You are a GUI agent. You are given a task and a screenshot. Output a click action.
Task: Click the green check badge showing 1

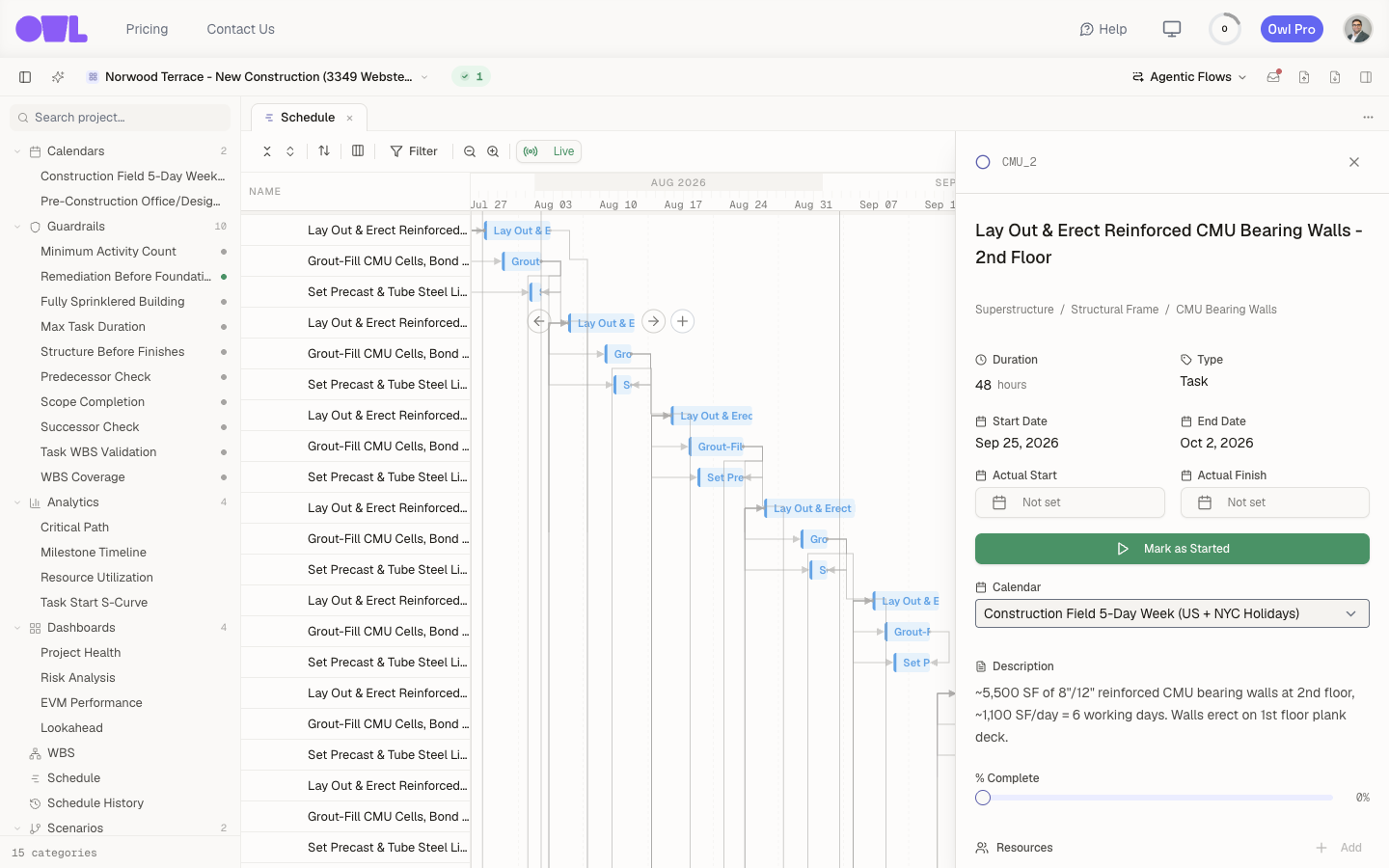coord(472,77)
